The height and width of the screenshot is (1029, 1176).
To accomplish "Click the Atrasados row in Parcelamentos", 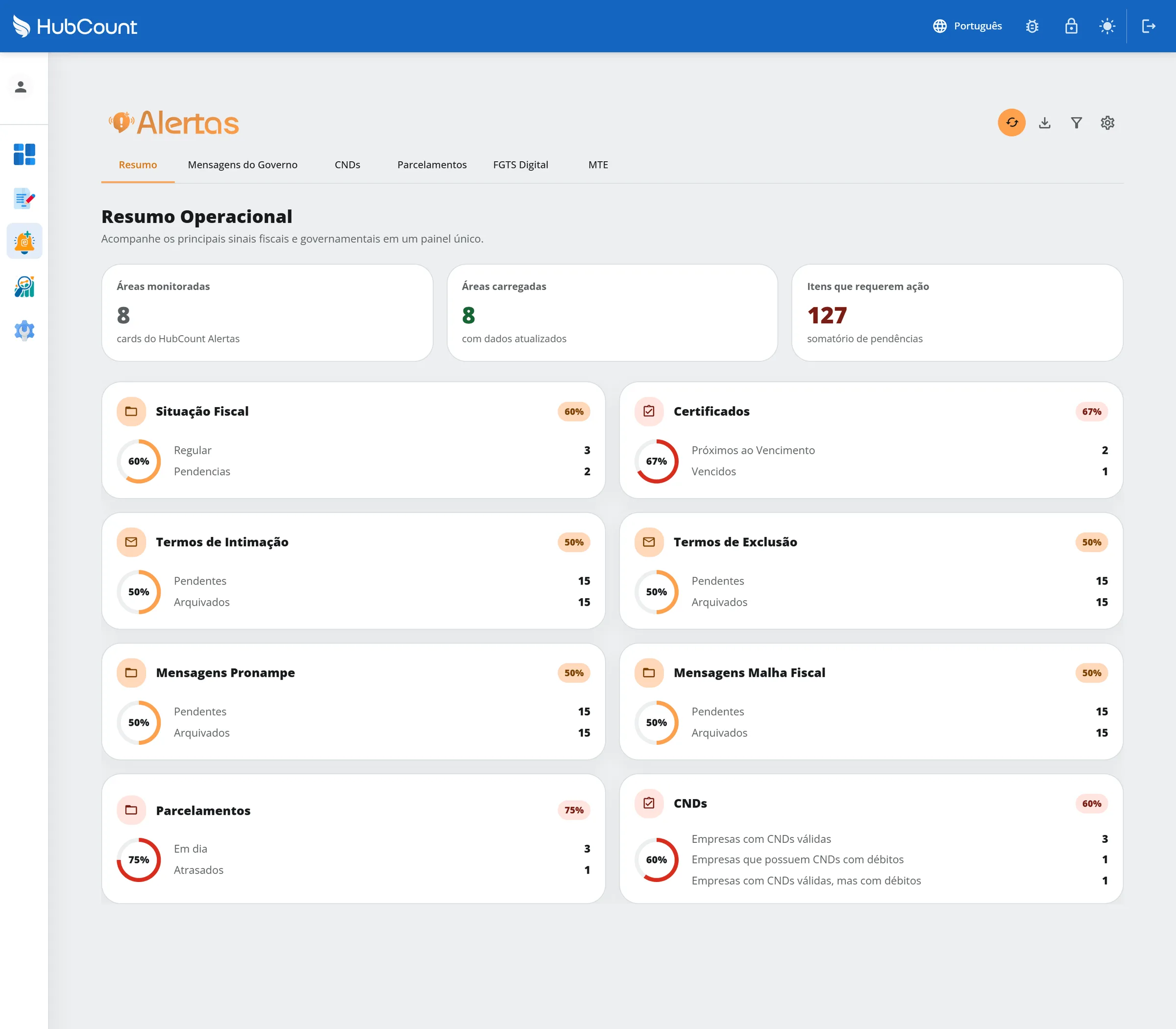I will tap(382, 870).
